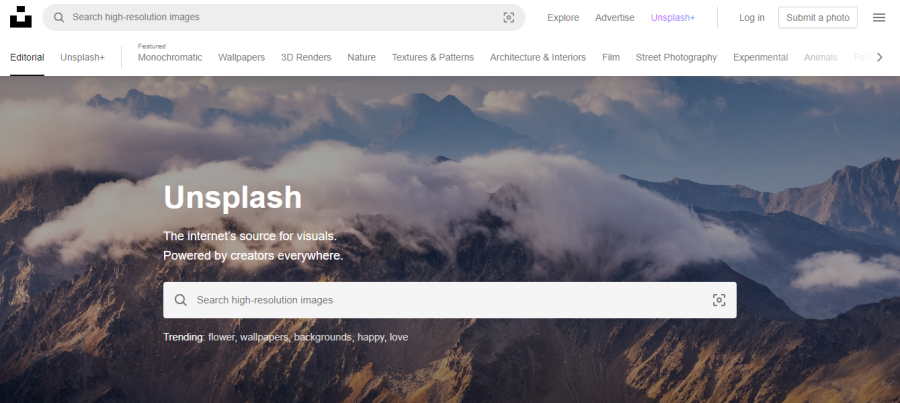Focus the top search high-resolution images field
900x403 pixels.
click(x=284, y=17)
